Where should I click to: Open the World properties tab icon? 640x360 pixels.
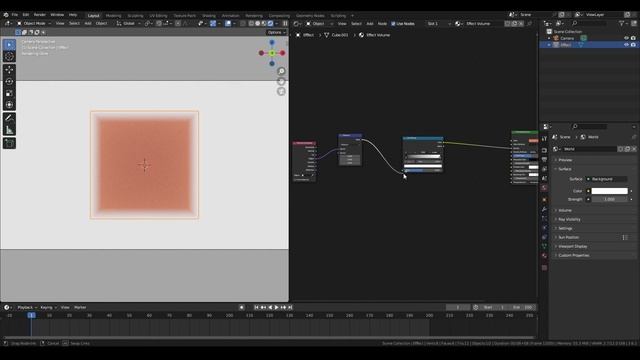[544, 187]
